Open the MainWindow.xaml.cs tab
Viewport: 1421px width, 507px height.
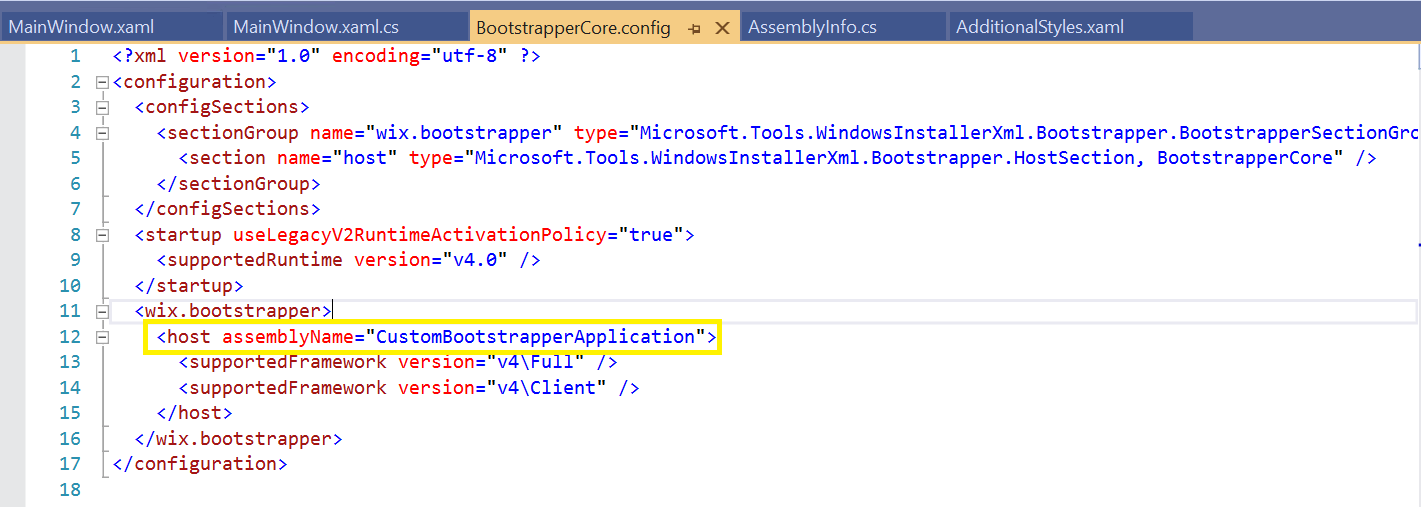[345, 27]
